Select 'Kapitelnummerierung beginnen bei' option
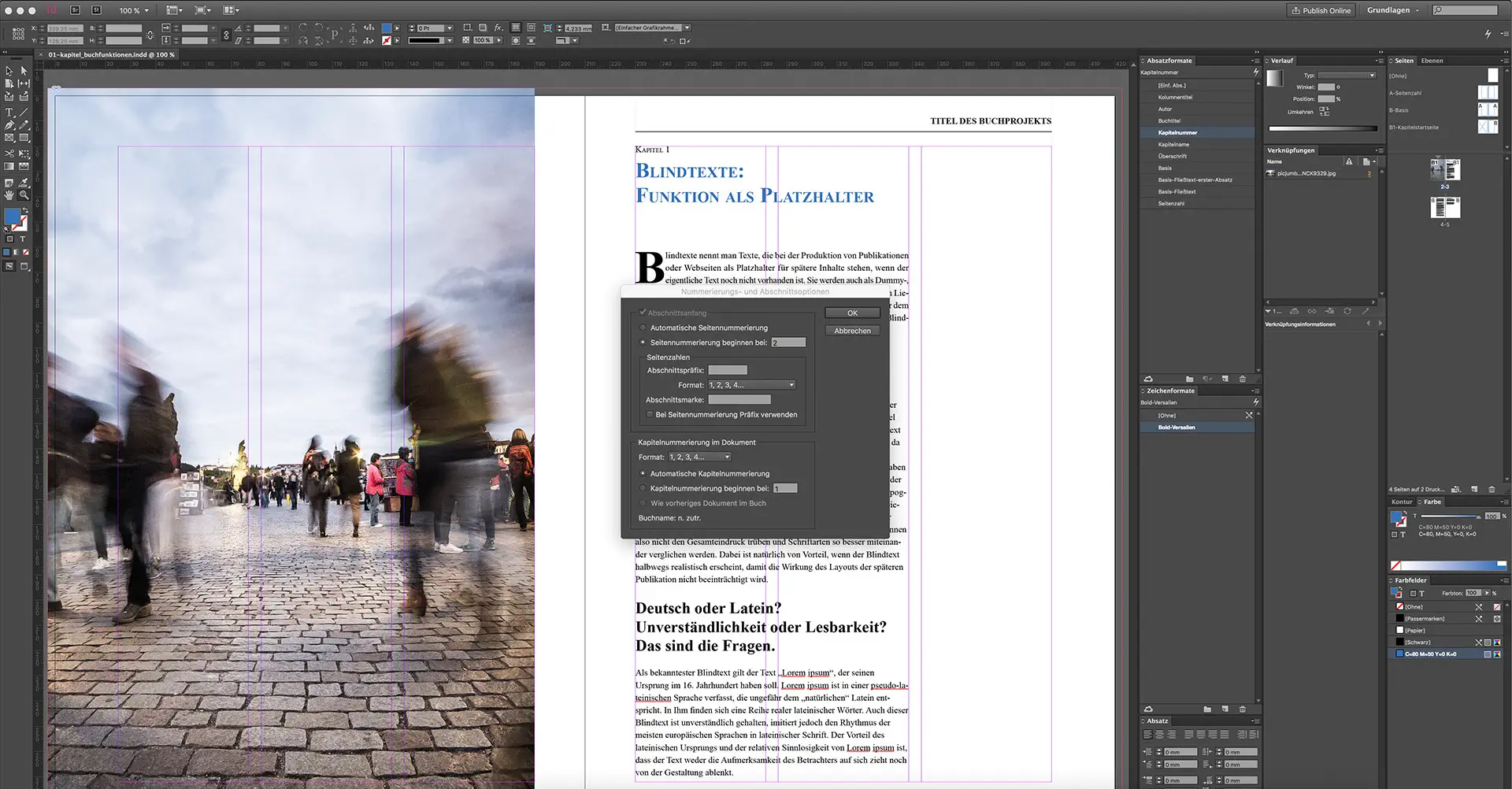The height and width of the screenshot is (789, 1512). 644,488
